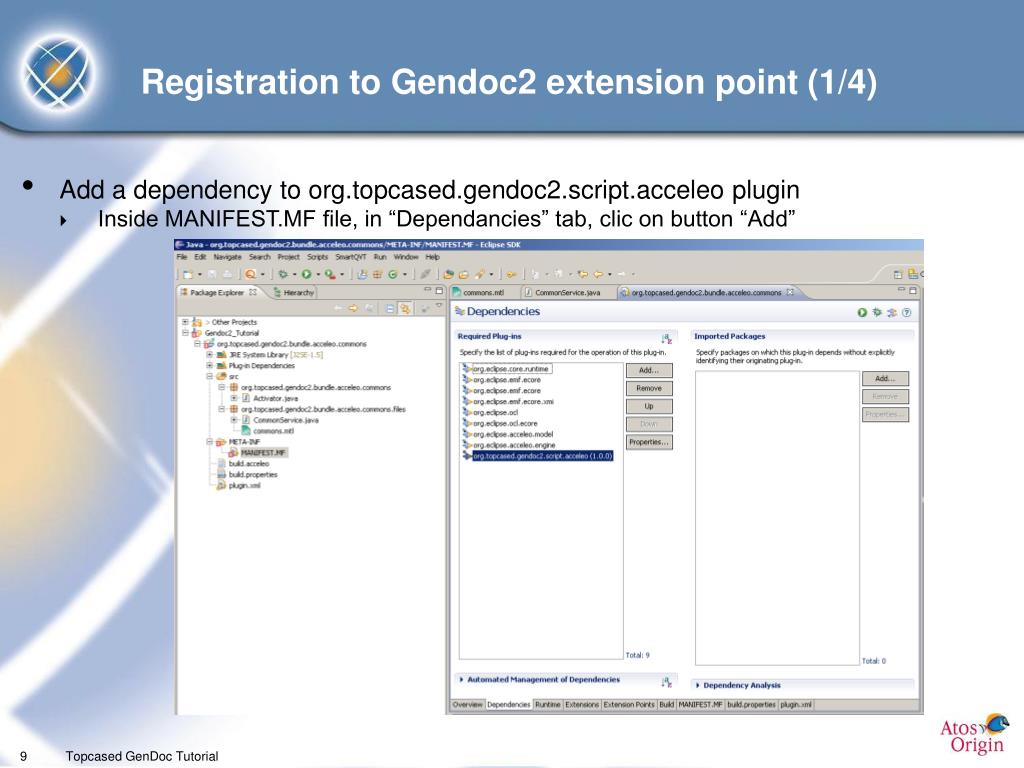Viewport: 1024px width, 768px height.
Task: Click organize manifests icon in Dependencies header
Action: (x=892, y=313)
